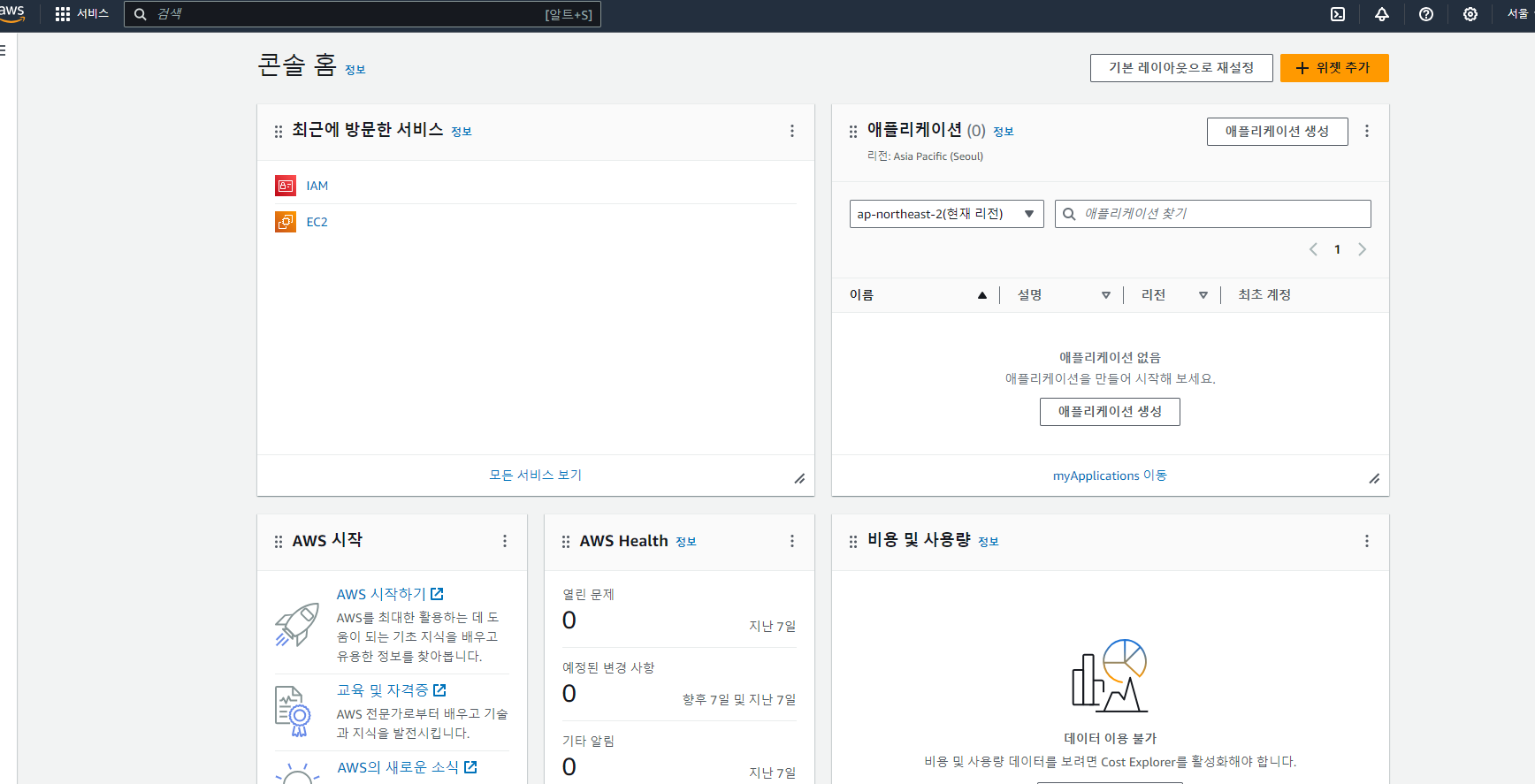
Task: Grab the 최근에 방문한 서비스 drag handle
Action: [x=279, y=131]
